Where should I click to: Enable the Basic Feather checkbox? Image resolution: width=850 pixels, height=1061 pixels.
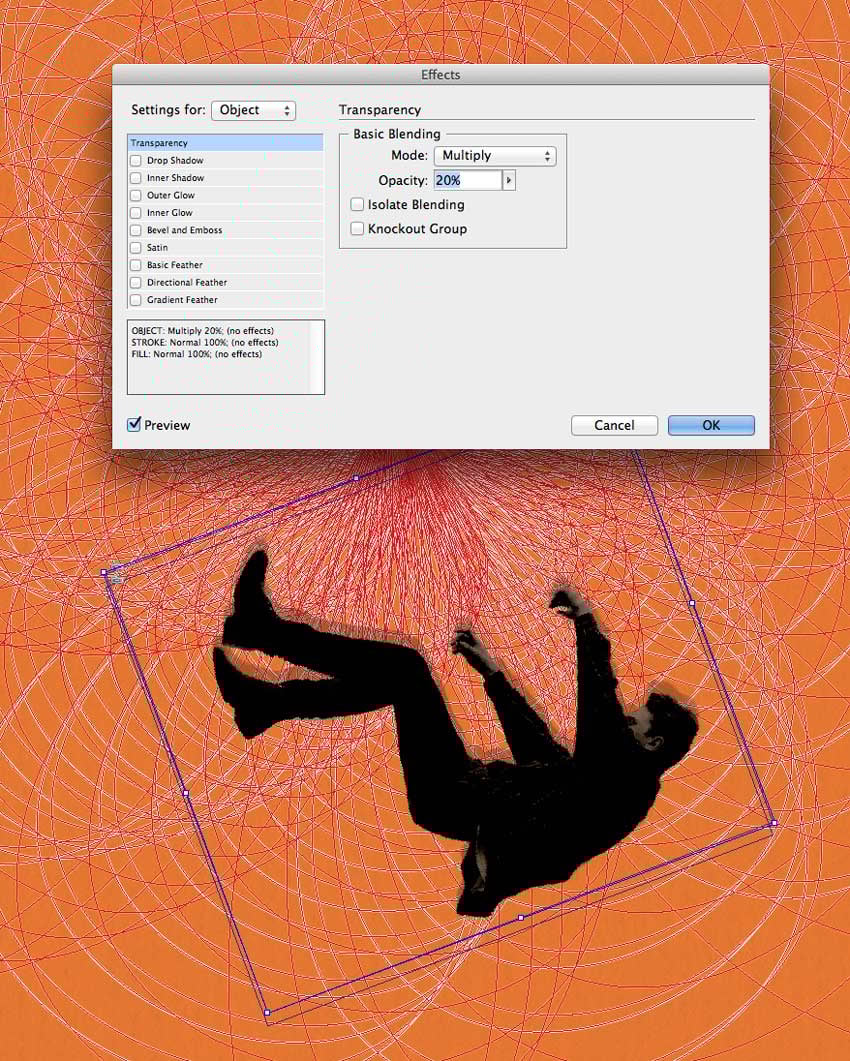click(x=136, y=265)
